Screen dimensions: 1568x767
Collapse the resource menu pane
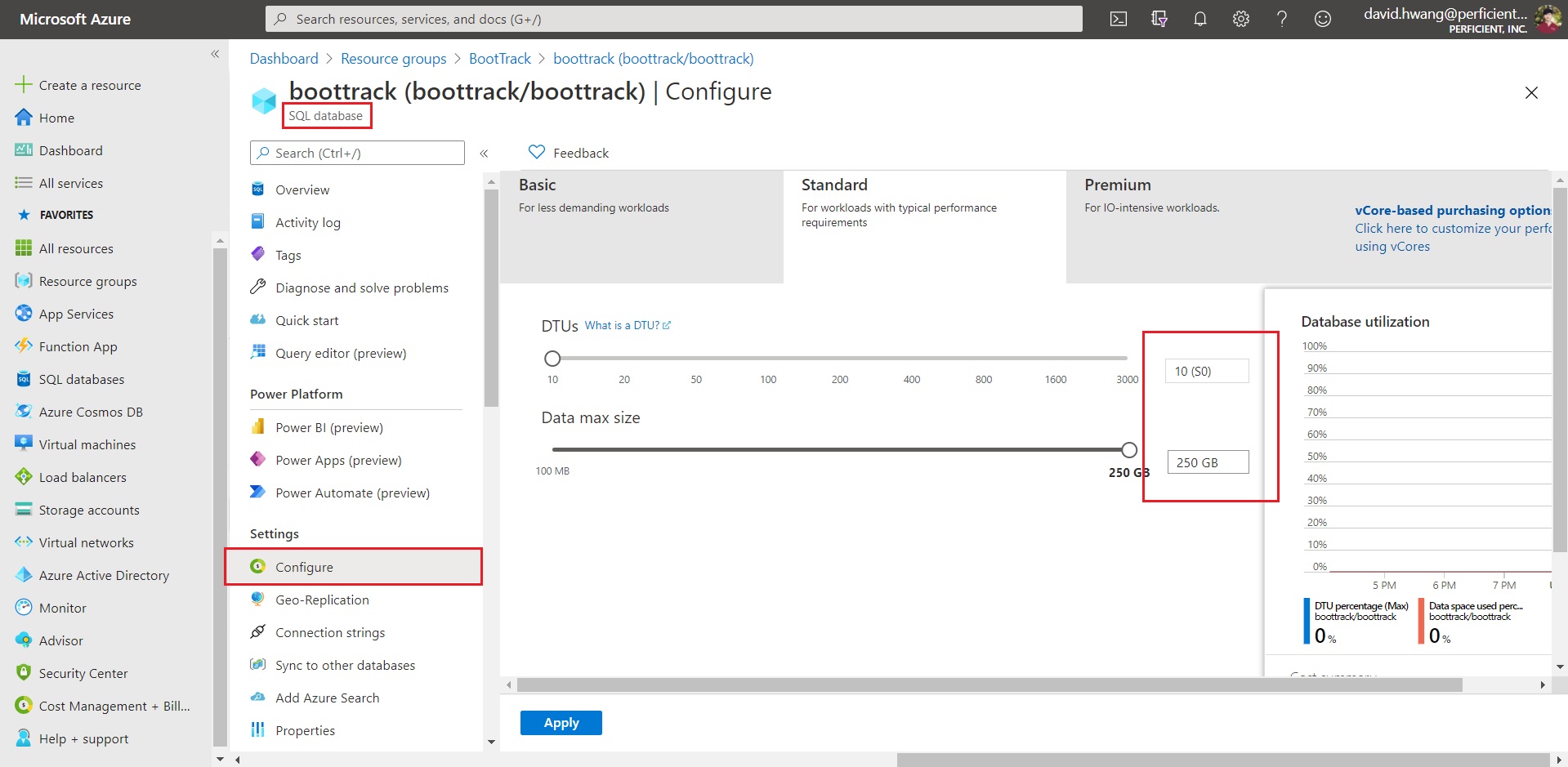(484, 154)
